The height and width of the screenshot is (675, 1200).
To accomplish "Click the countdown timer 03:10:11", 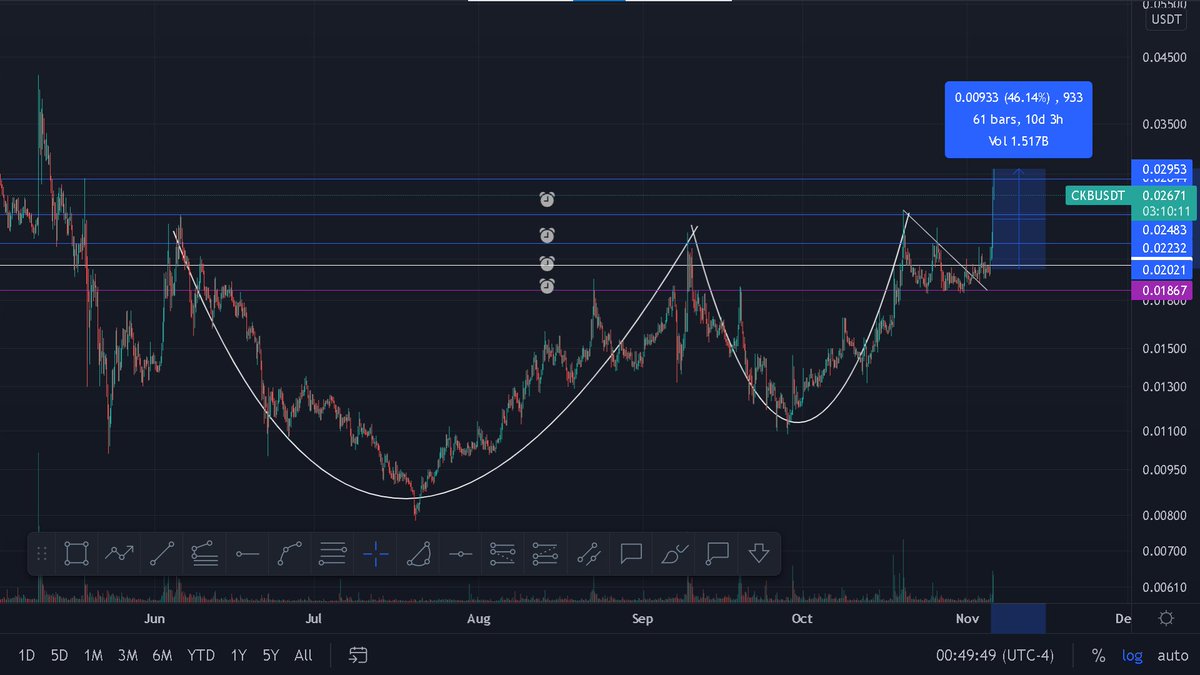I will [1164, 211].
